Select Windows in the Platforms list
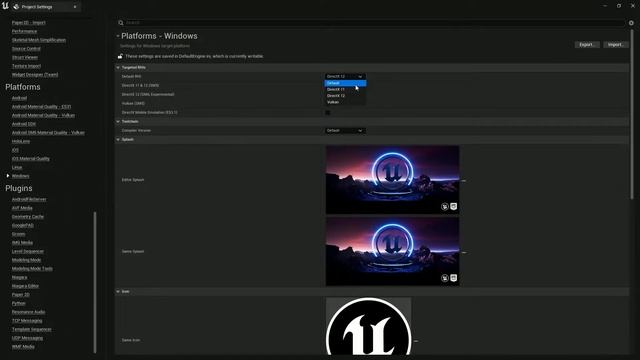This screenshot has height=360, width=640. 20,176
